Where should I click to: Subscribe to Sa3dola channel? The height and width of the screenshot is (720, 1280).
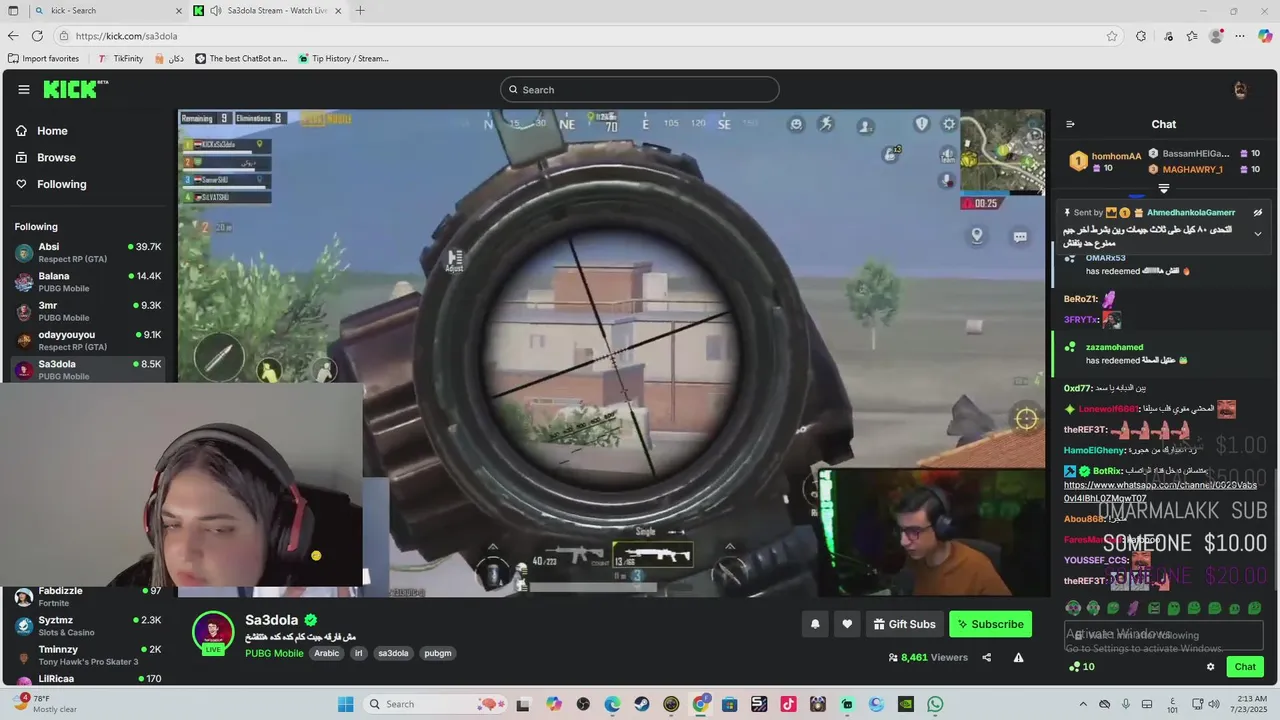[x=990, y=624]
